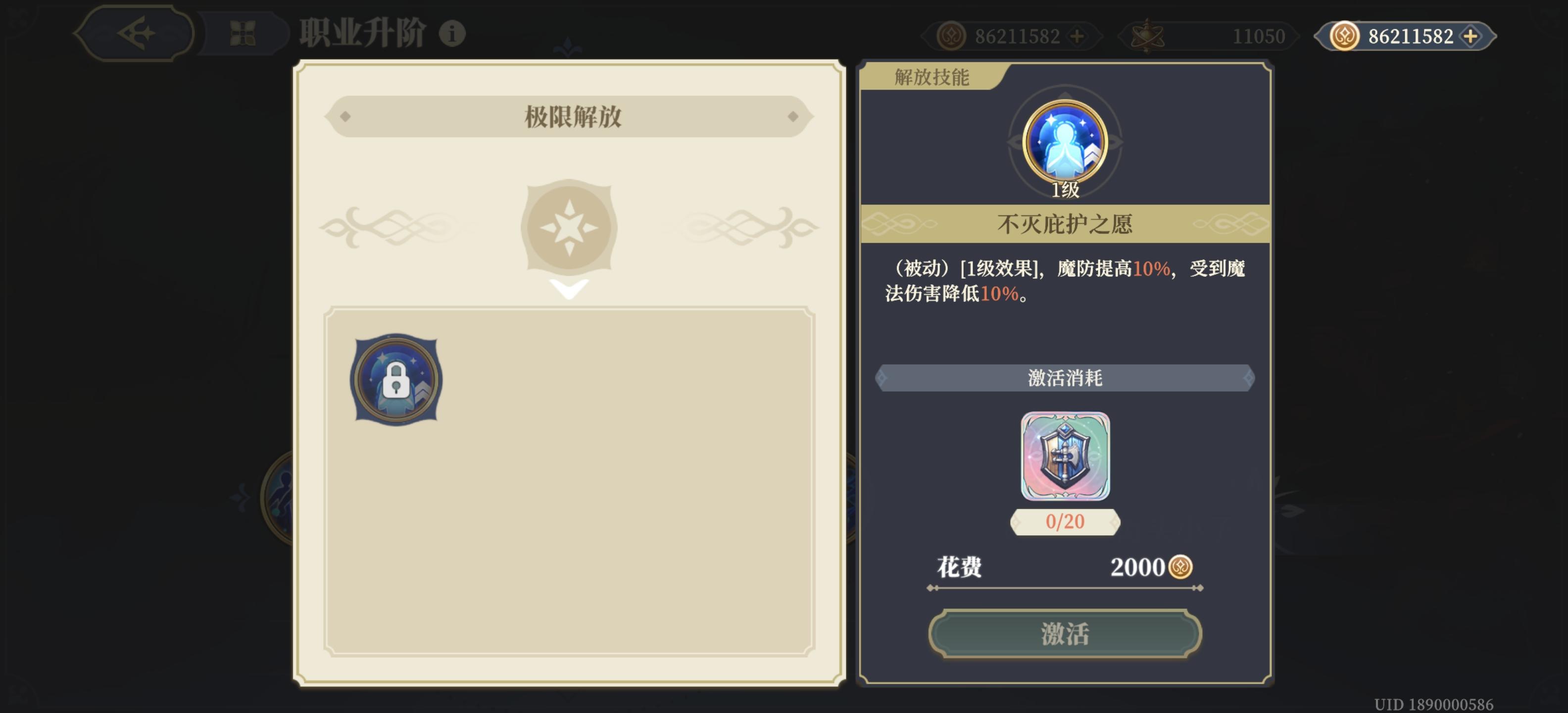The image size is (1568, 713).
Task: Add coins with the bright plus button
Action: tap(1470, 37)
